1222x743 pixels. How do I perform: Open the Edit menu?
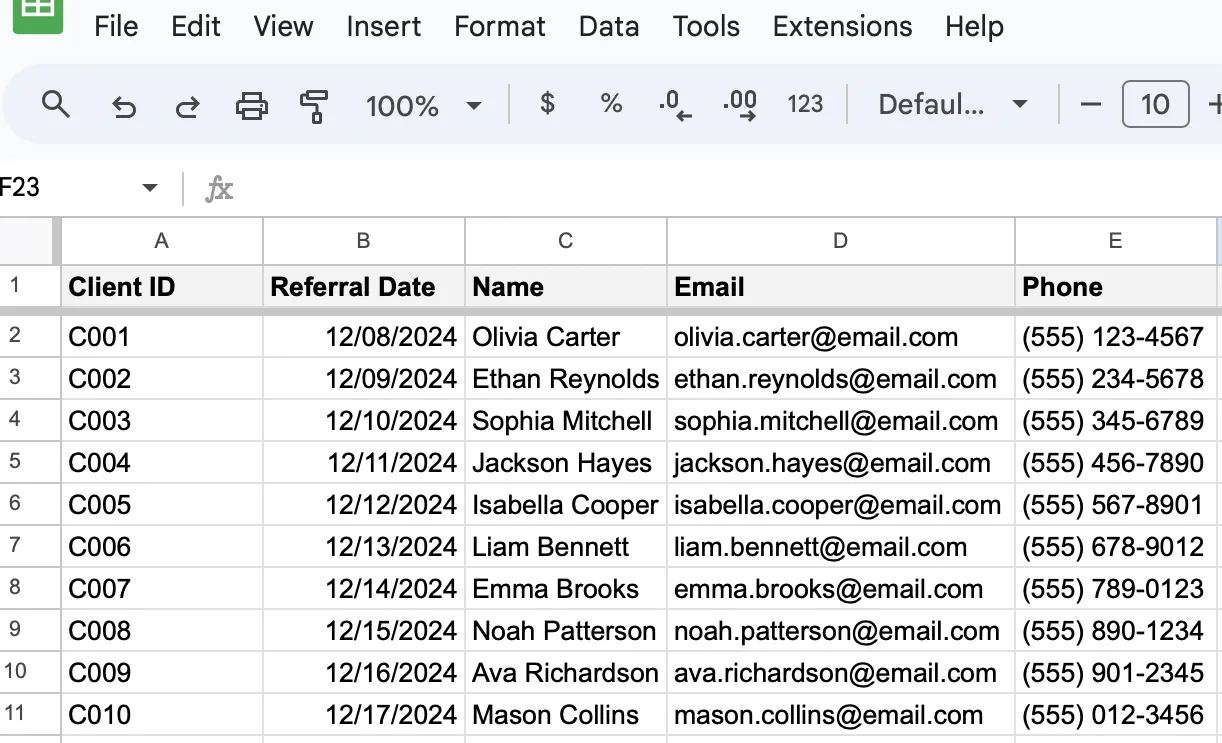pos(196,26)
